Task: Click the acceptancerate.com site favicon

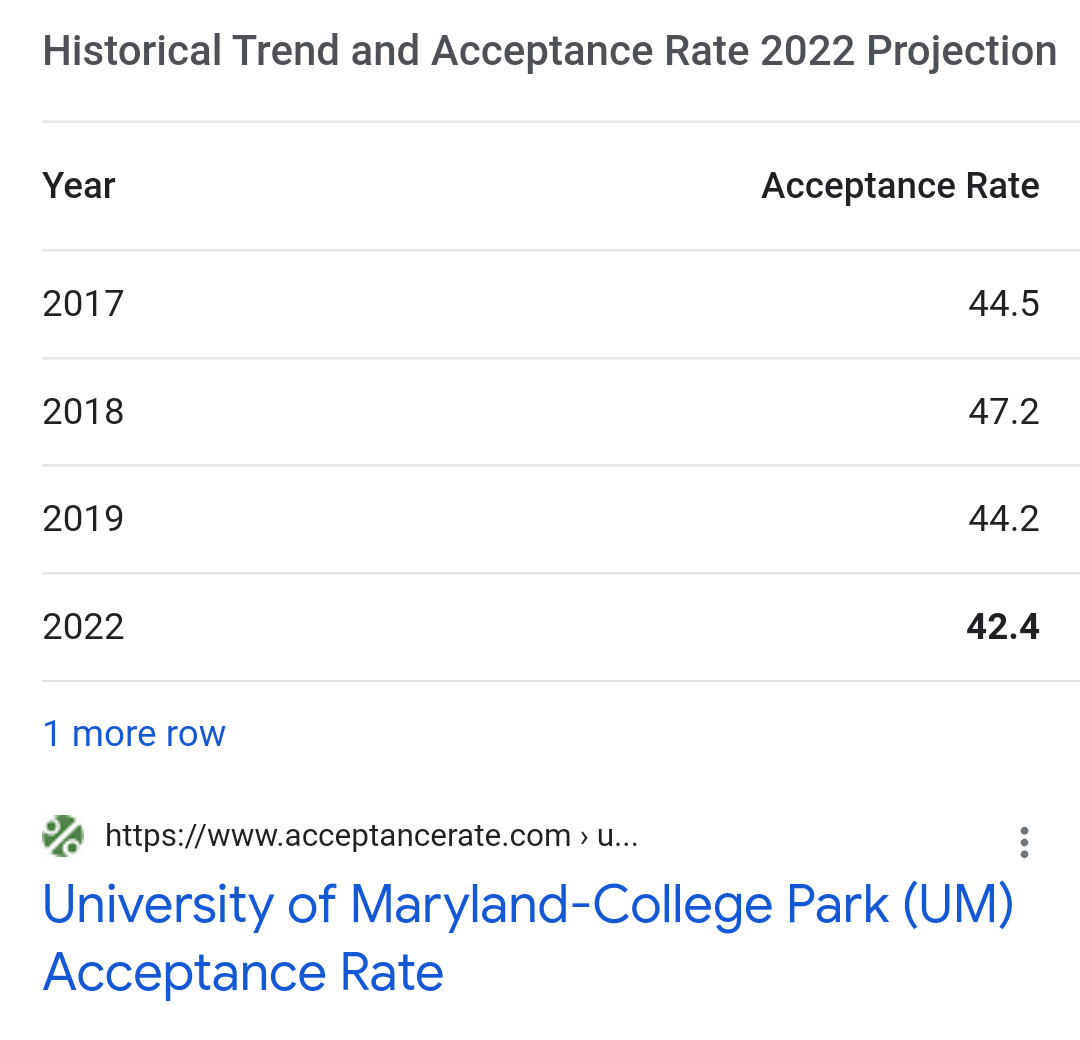Action: [63, 836]
